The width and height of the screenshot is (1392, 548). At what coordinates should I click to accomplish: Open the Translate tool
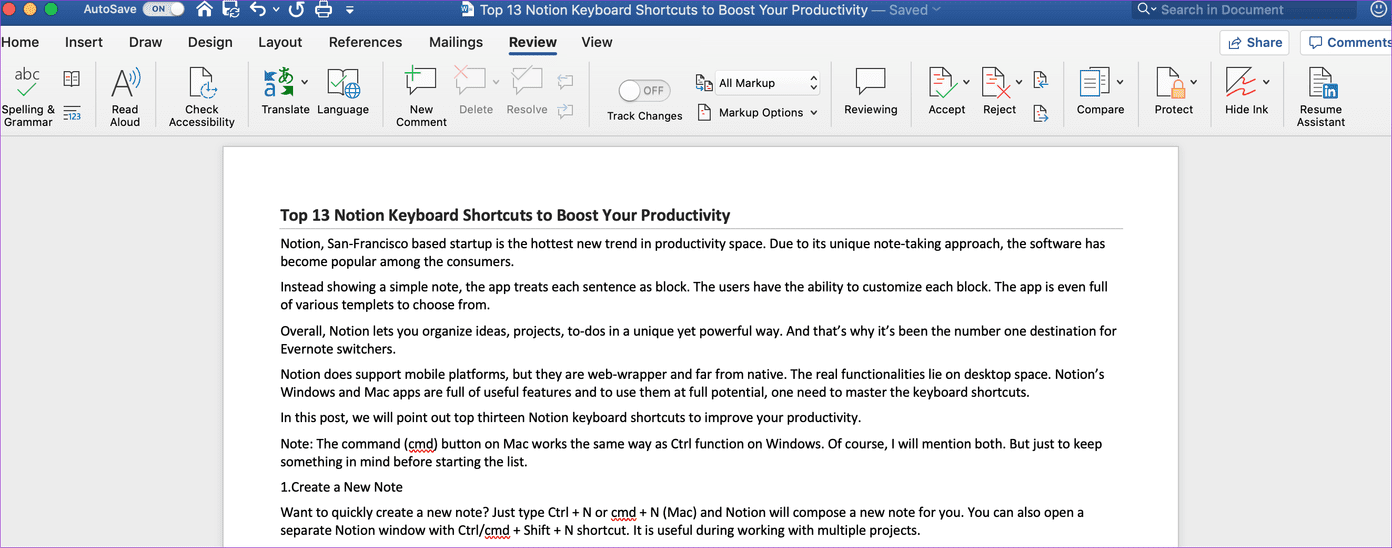[x=285, y=92]
